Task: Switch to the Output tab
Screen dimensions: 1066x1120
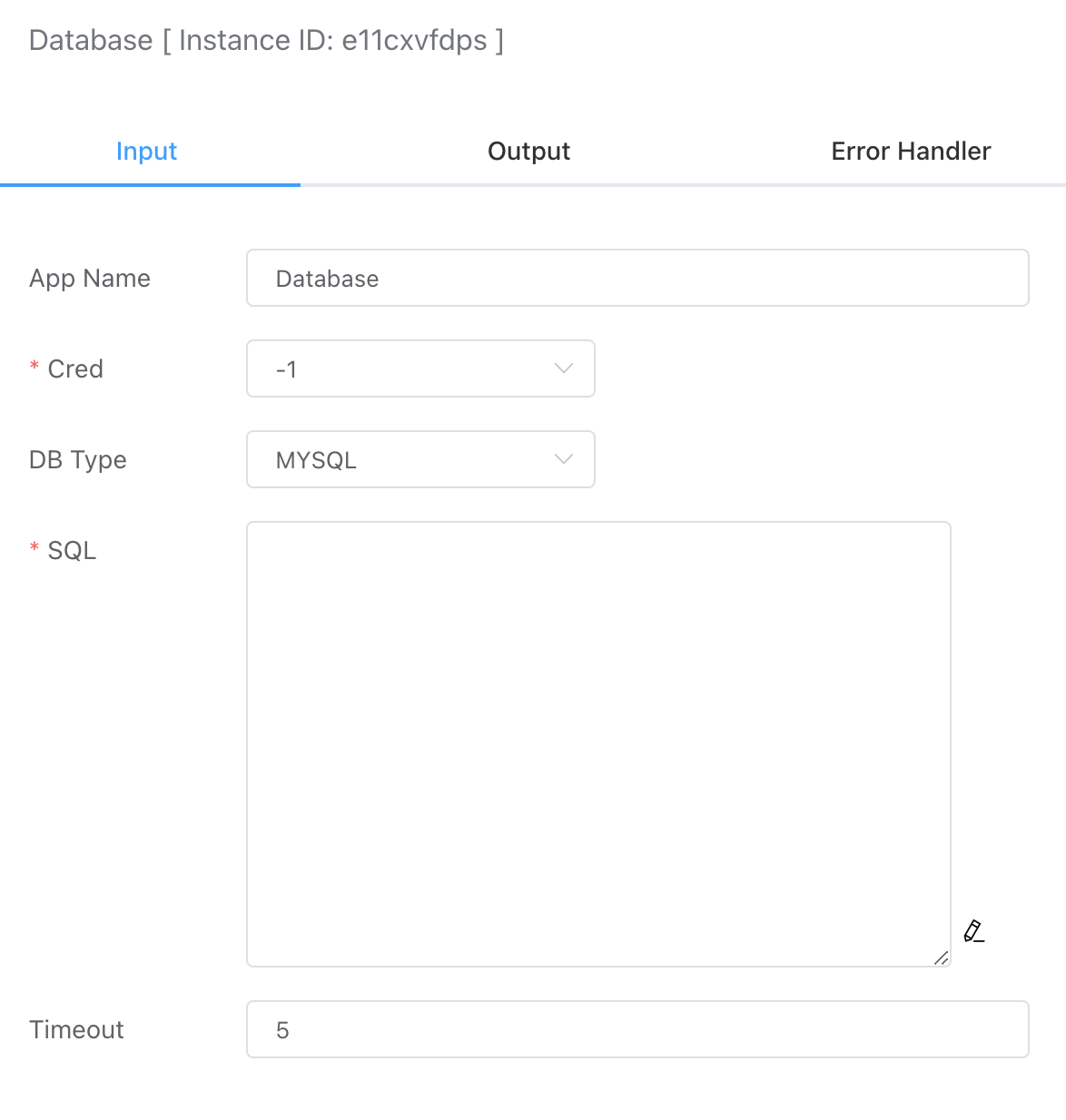Action: pyautogui.click(x=528, y=152)
